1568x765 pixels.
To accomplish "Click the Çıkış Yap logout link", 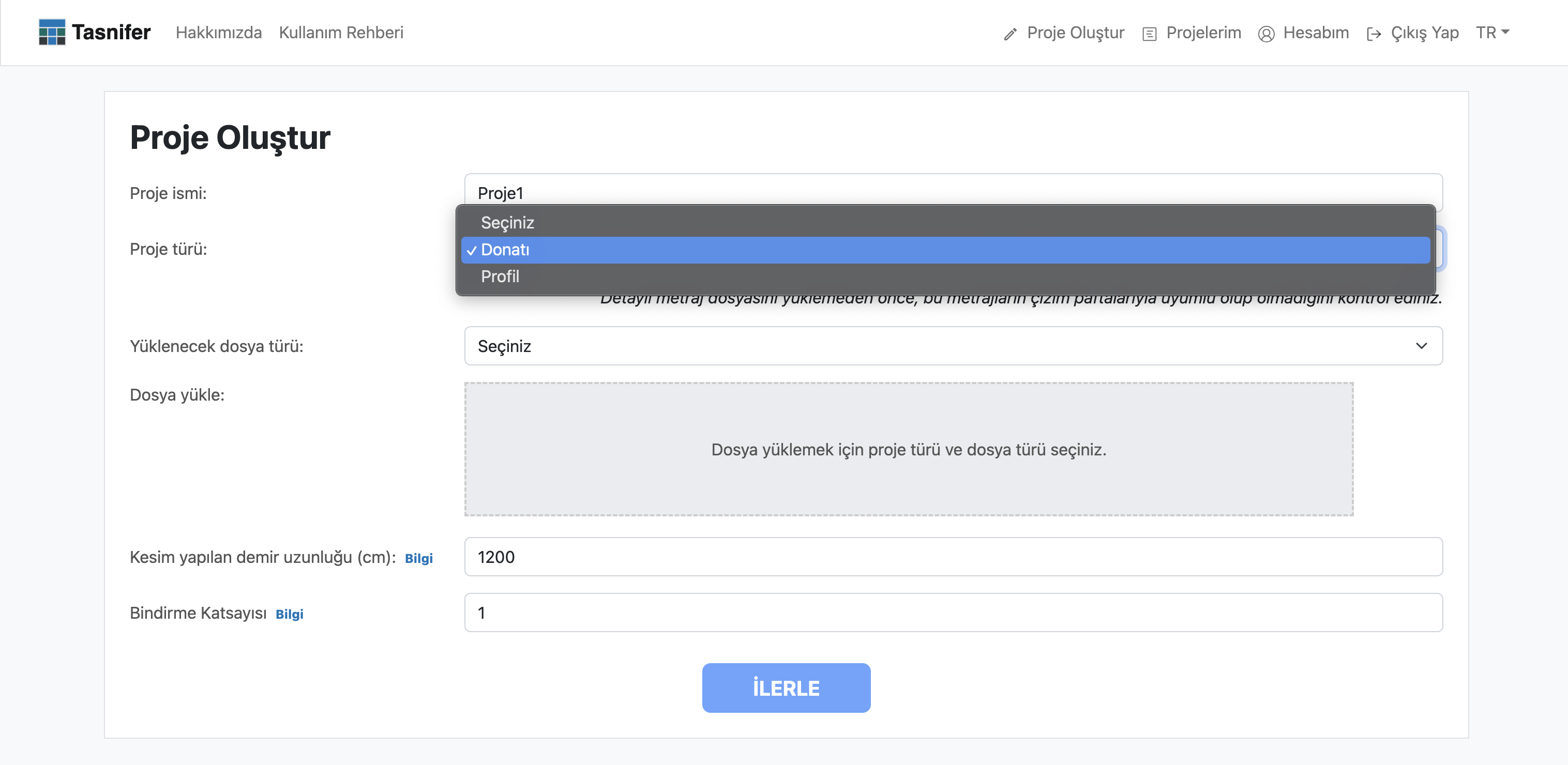I will pos(1424,32).
